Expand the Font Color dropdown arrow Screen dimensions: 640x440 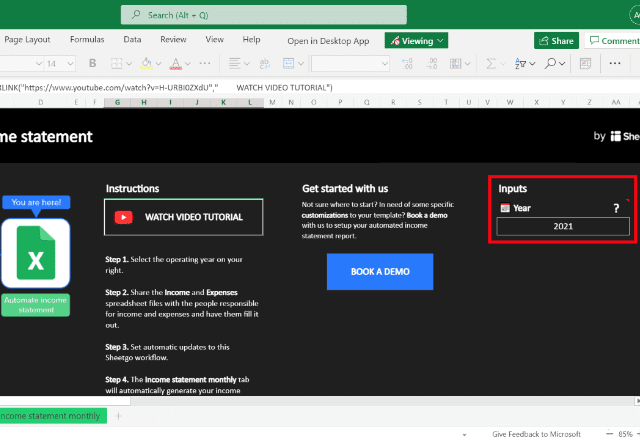click(x=188, y=64)
